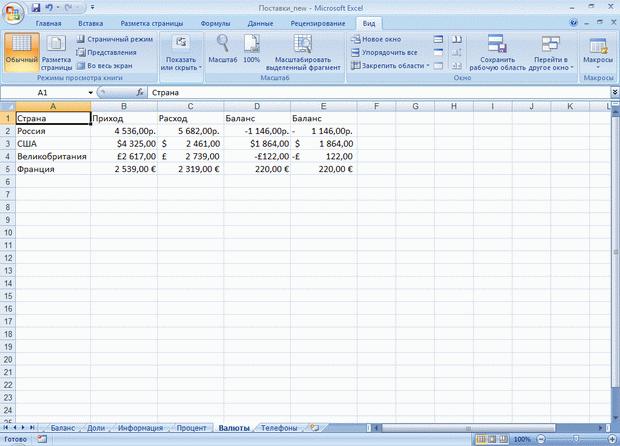Click Упорядочить все arrange windows
The width and height of the screenshot is (620, 446).
[x=384, y=52]
